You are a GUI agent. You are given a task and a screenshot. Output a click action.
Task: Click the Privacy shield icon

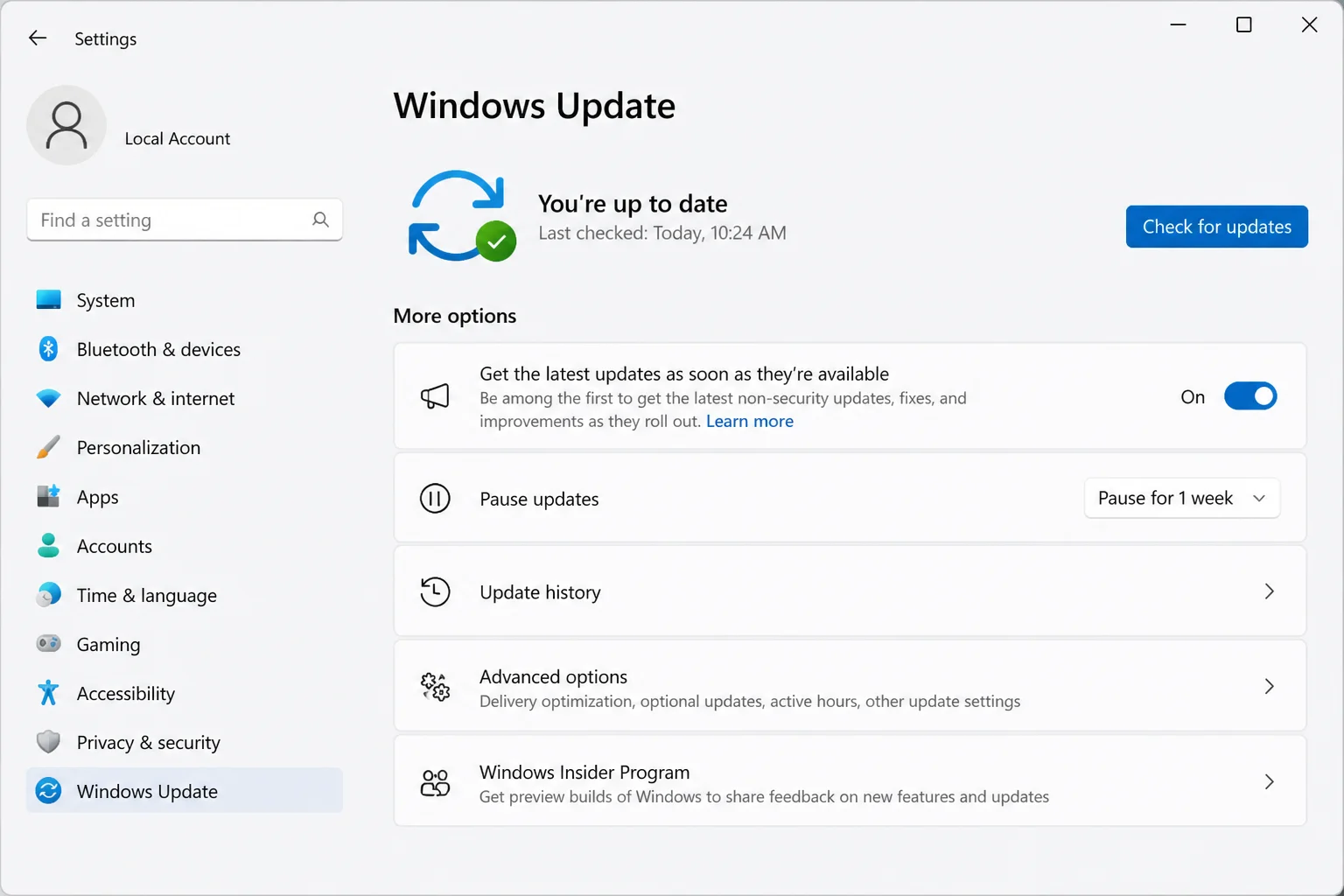click(x=48, y=742)
